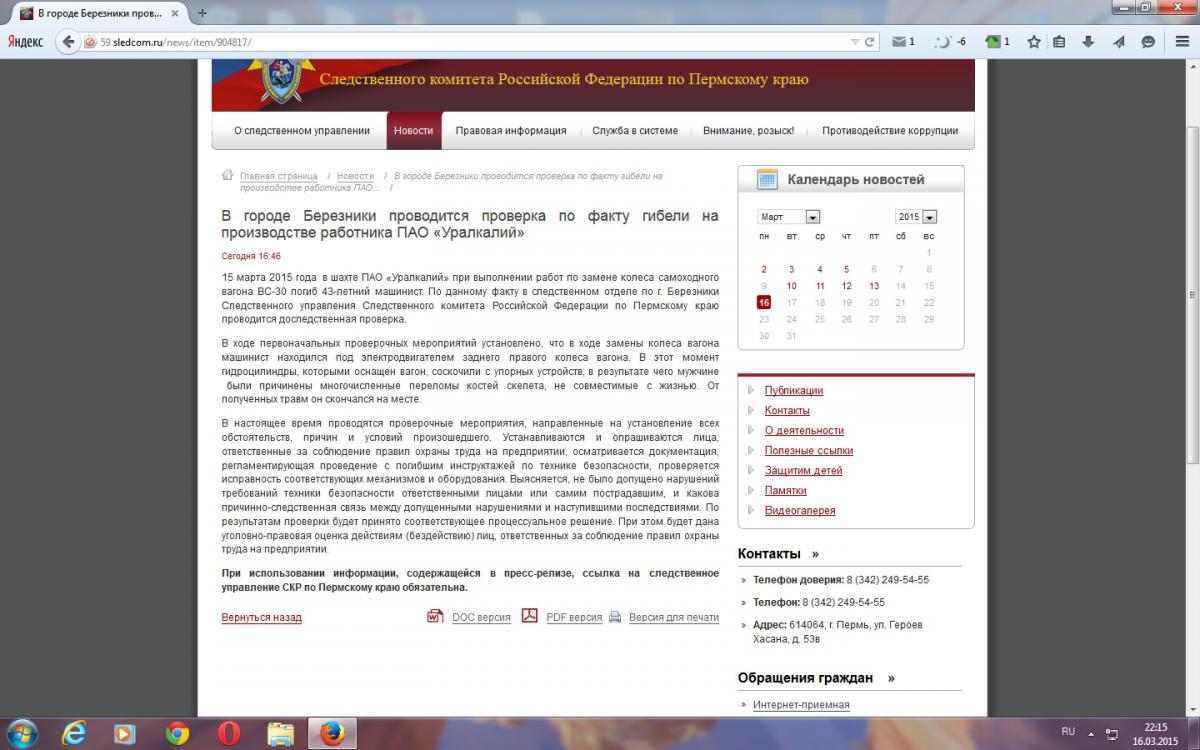Click the browser back arrow button
Viewport: 1200px width, 750px height.
tap(68, 42)
